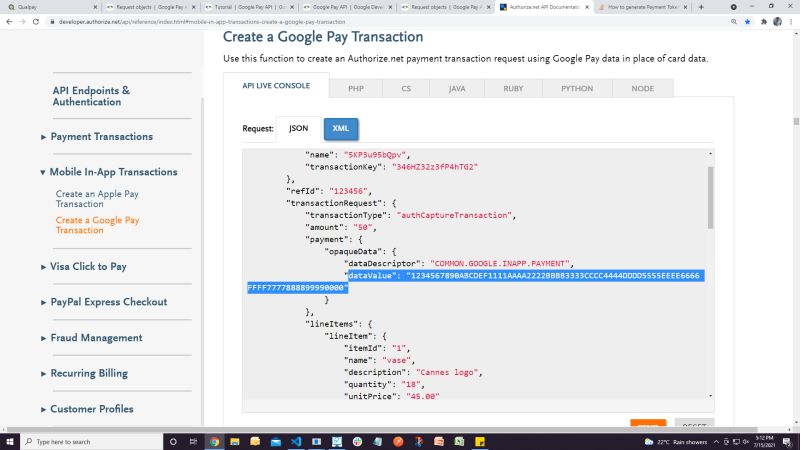Select the NODE code tab
The width and height of the screenshot is (800, 450).
click(643, 88)
